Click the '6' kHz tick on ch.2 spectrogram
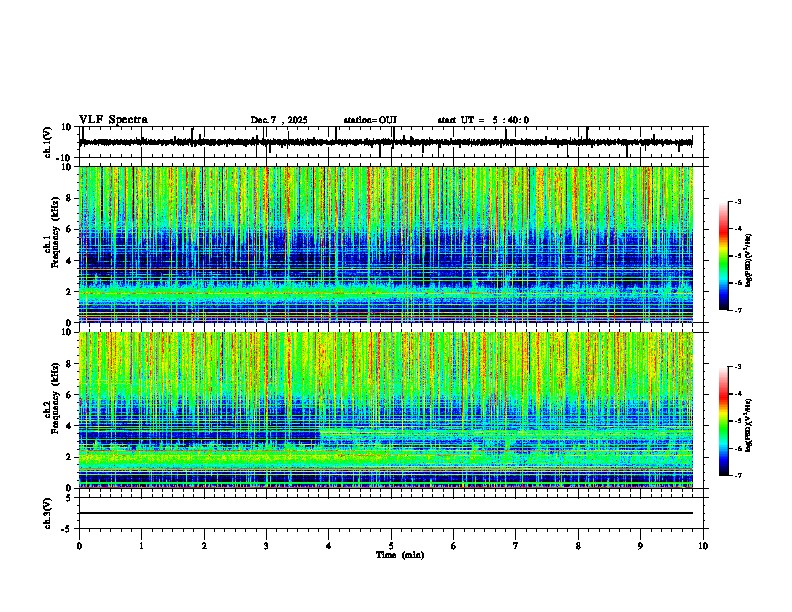 (70, 395)
